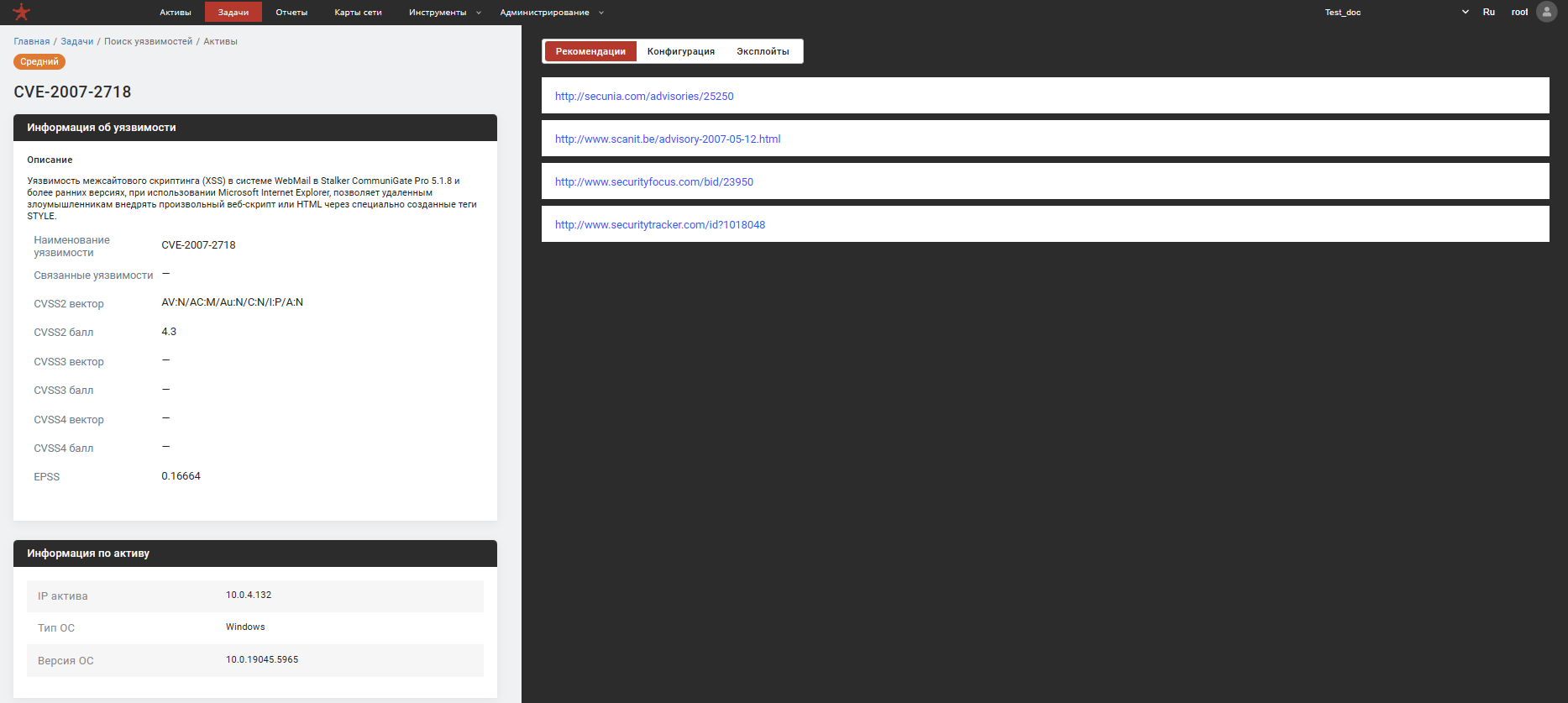Click the Главная breadcrumb link
The width and height of the screenshot is (1568, 703).
(32, 41)
